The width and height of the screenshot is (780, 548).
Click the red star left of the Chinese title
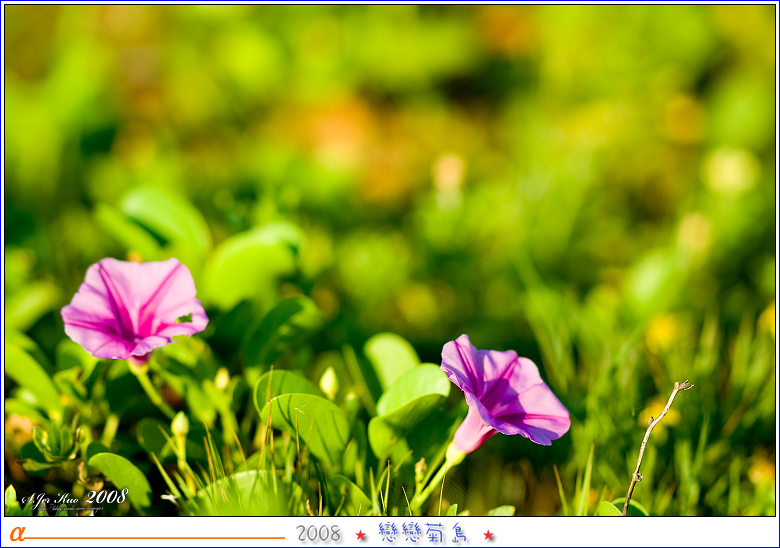361,535
